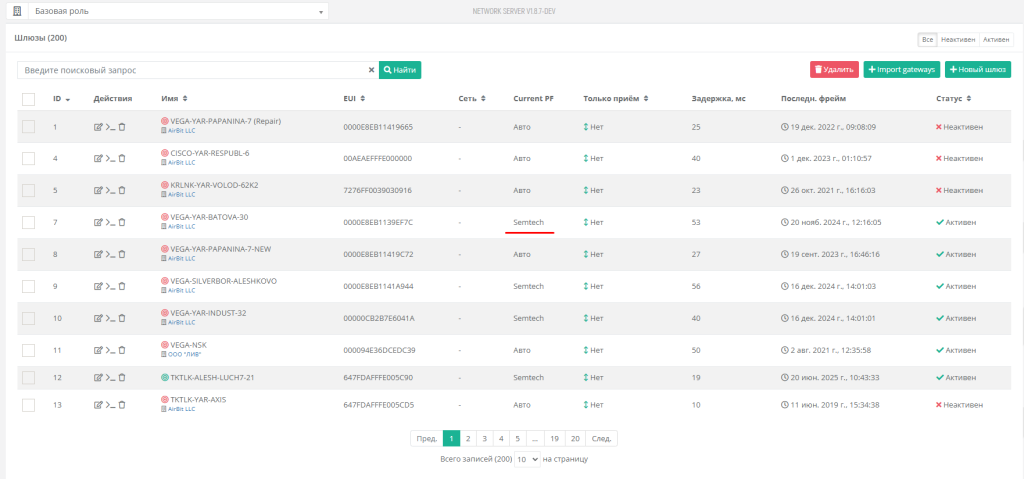Open the terminal console icon for gateway ID 7
Viewport: 1024px width, 479px height.
[109, 223]
